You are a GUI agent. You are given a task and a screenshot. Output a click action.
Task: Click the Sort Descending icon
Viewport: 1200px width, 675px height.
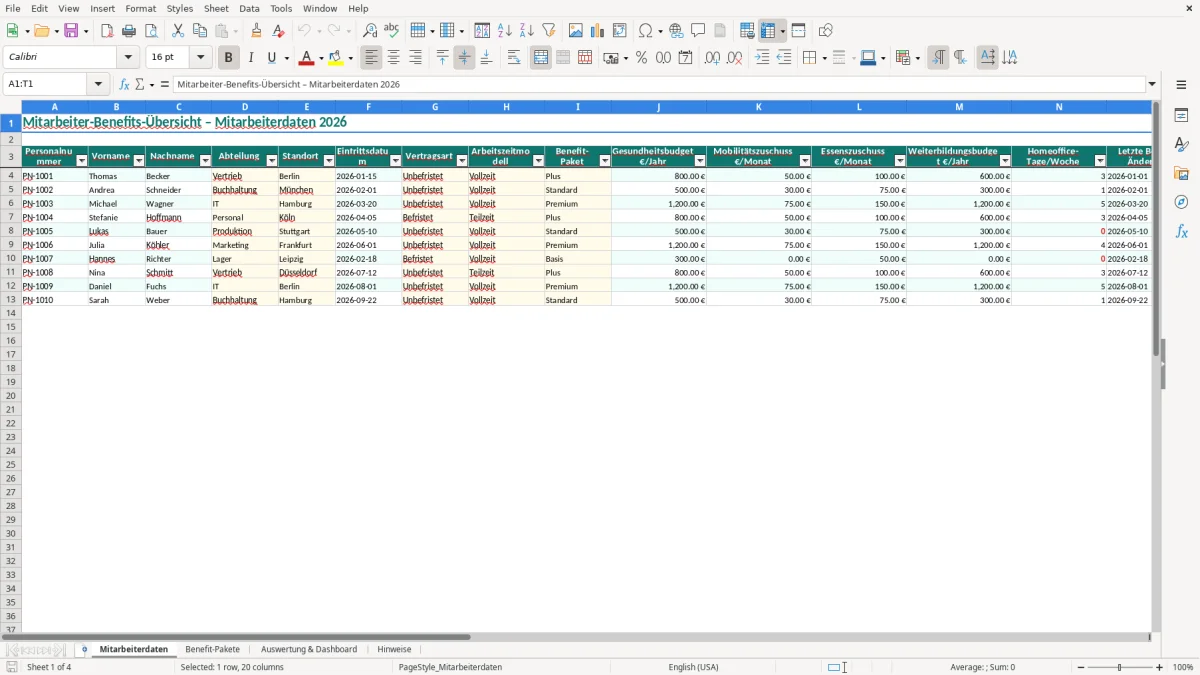coord(526,31)
